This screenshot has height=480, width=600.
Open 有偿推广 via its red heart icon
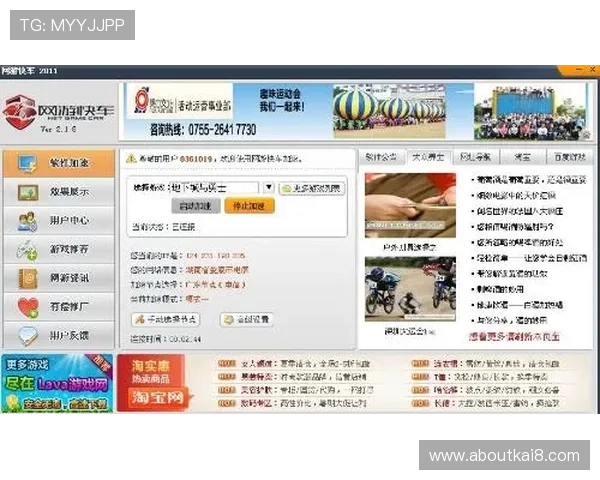pyautogui.click(x=28, y=307)
